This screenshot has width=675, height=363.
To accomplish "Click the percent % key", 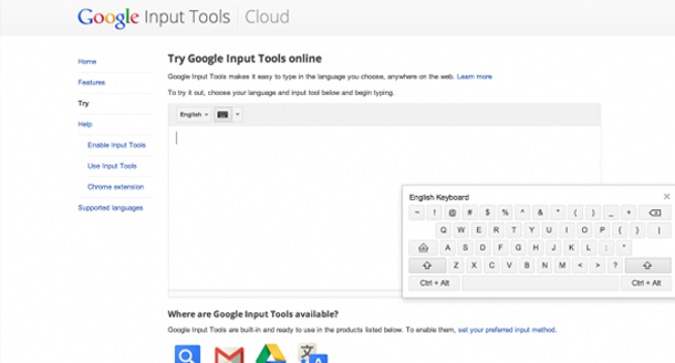I will coord(505,213).
